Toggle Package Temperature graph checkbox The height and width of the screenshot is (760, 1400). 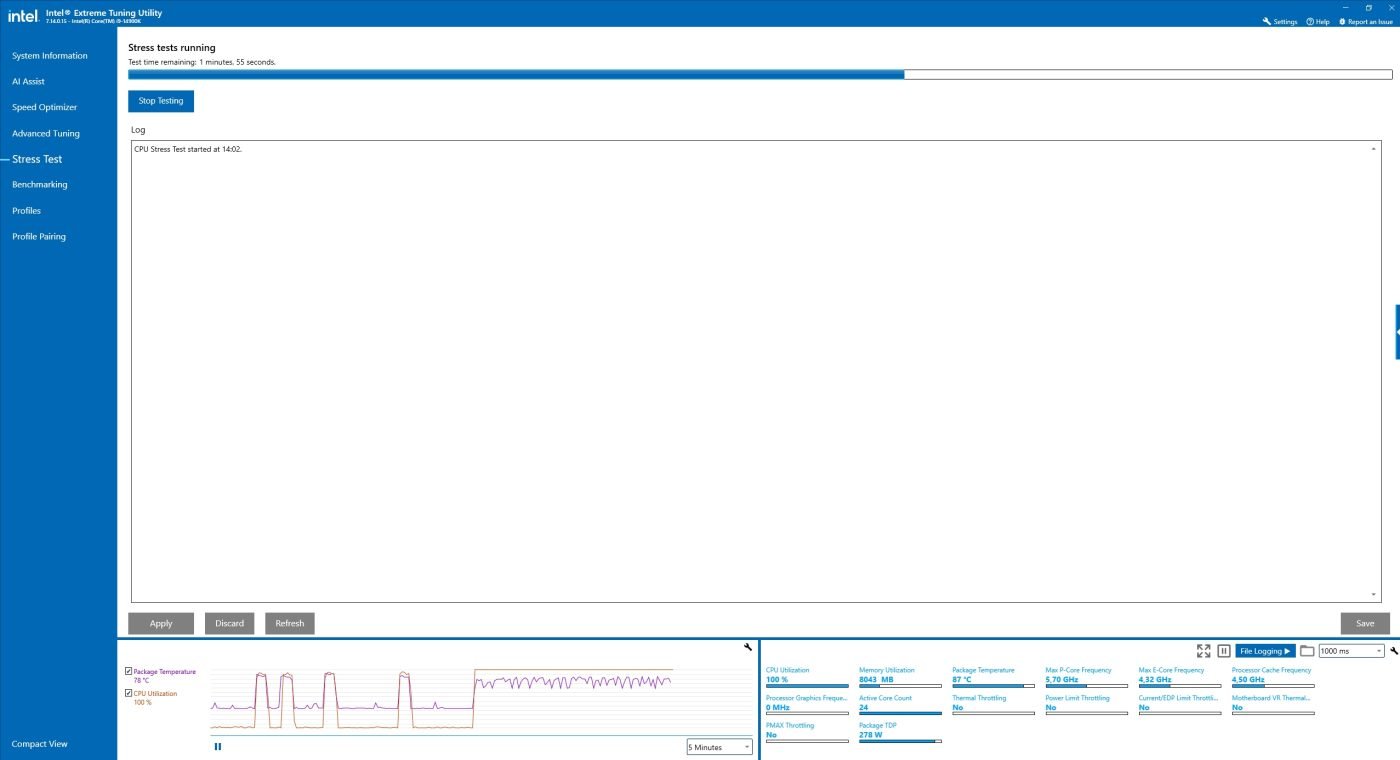128,671
